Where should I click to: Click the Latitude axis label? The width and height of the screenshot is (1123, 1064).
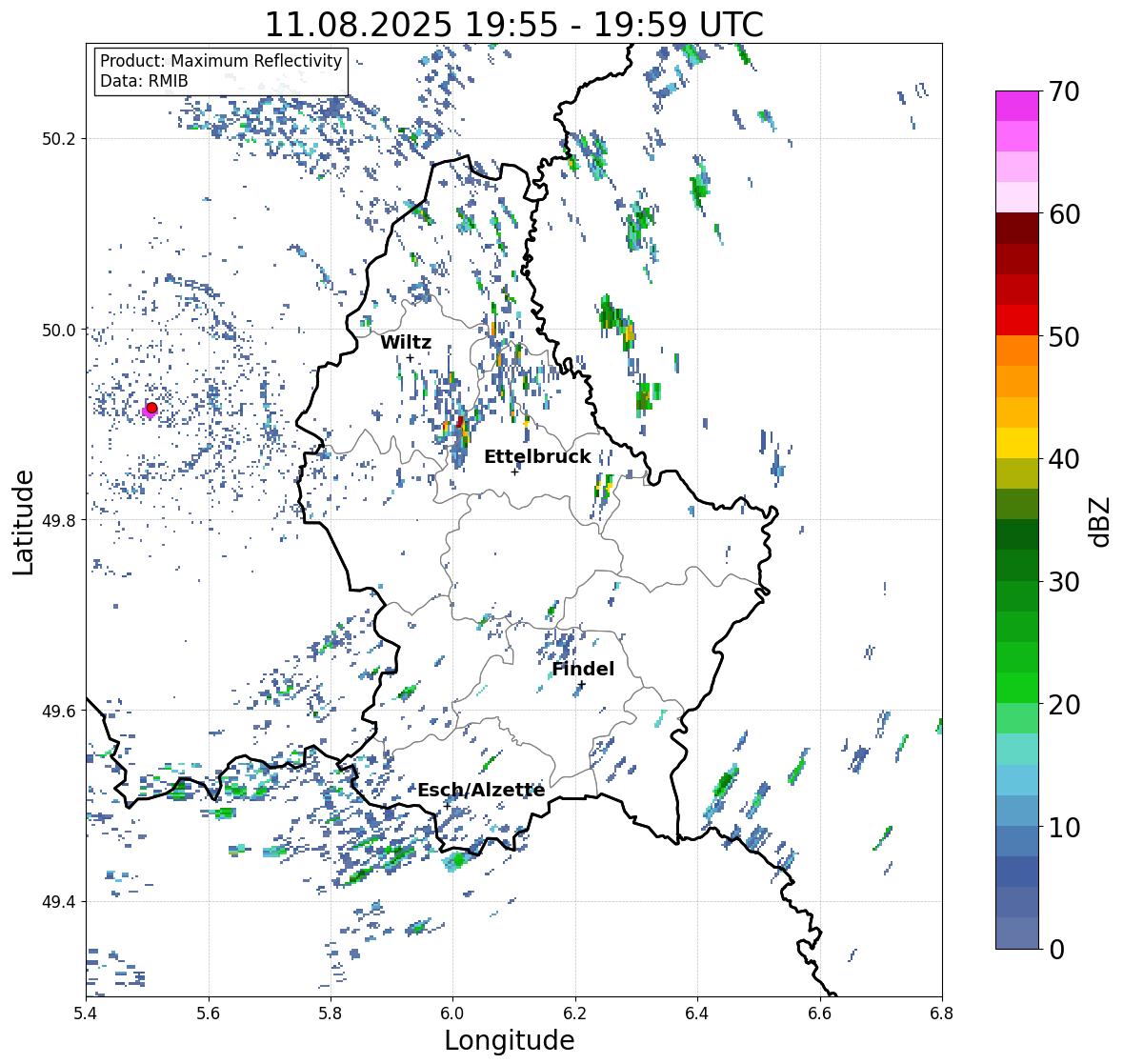(x=24, y=522)
